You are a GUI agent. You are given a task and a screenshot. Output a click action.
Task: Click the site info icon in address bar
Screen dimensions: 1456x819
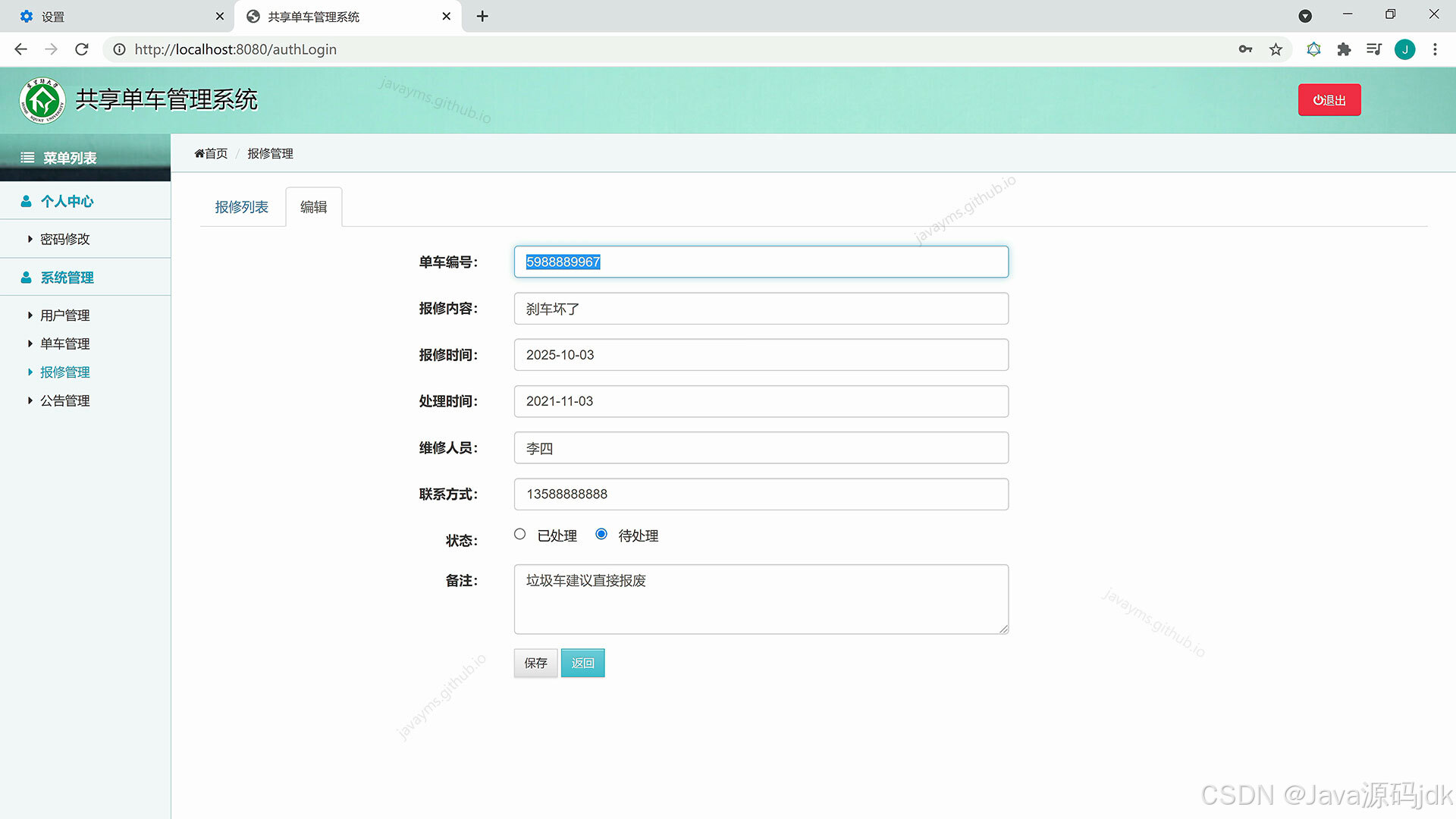(119, 49)
